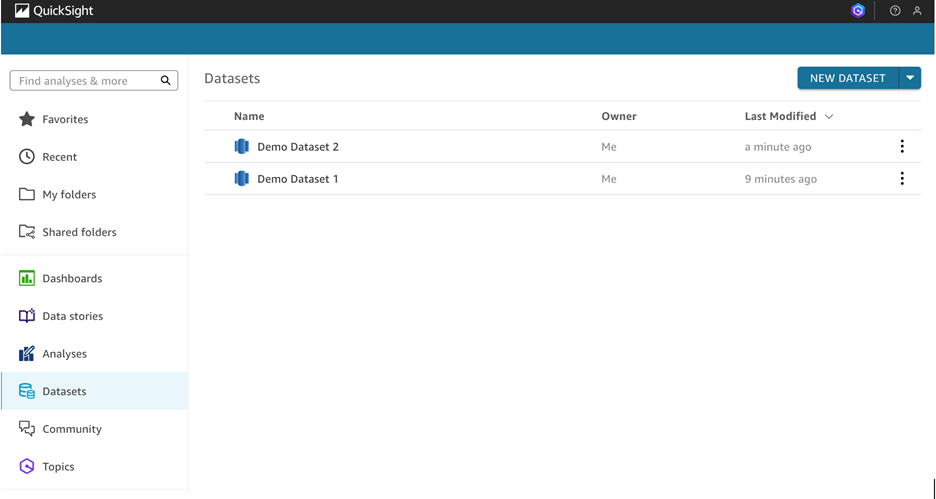
Task: Open My folders
Action: coord(69,195)
